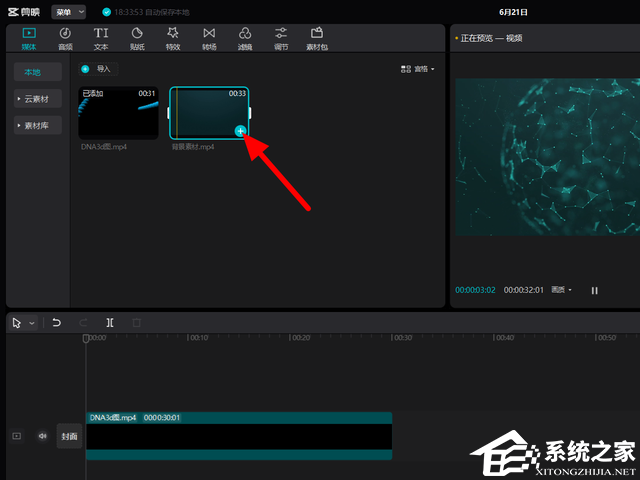The image size is (640, 480).
Task: Open the Filters (滤镜) panel
Action: point(245,38)
